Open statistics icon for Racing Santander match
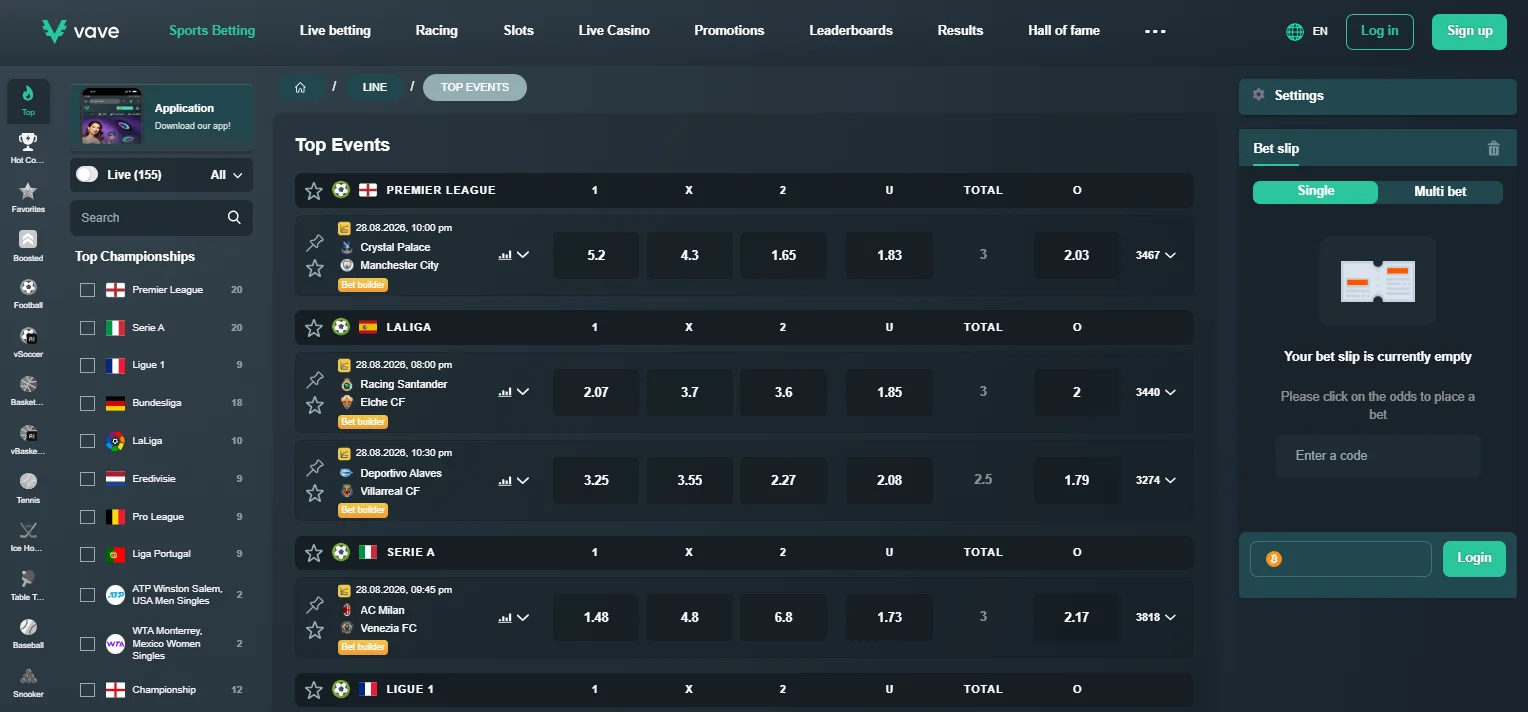The image size is (1528, 712). pos(505,392)
